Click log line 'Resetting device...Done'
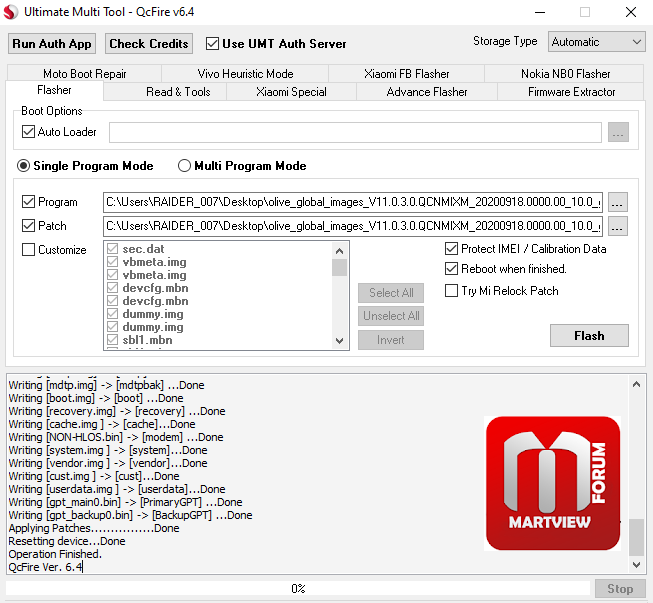The width and height of the screenshot is (653, 603). click(x=67, y=541)
